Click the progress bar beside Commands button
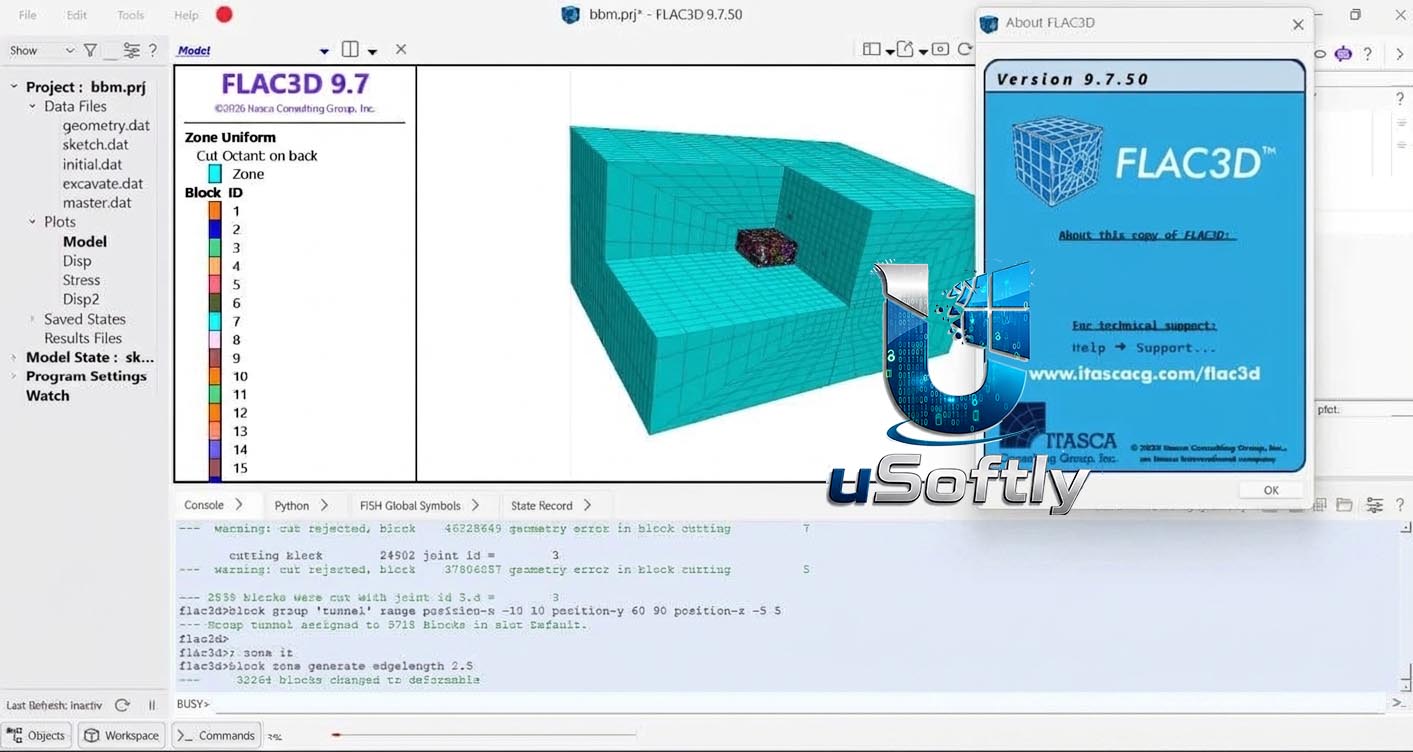1413x752 pixels. click(x=484, y=735)
